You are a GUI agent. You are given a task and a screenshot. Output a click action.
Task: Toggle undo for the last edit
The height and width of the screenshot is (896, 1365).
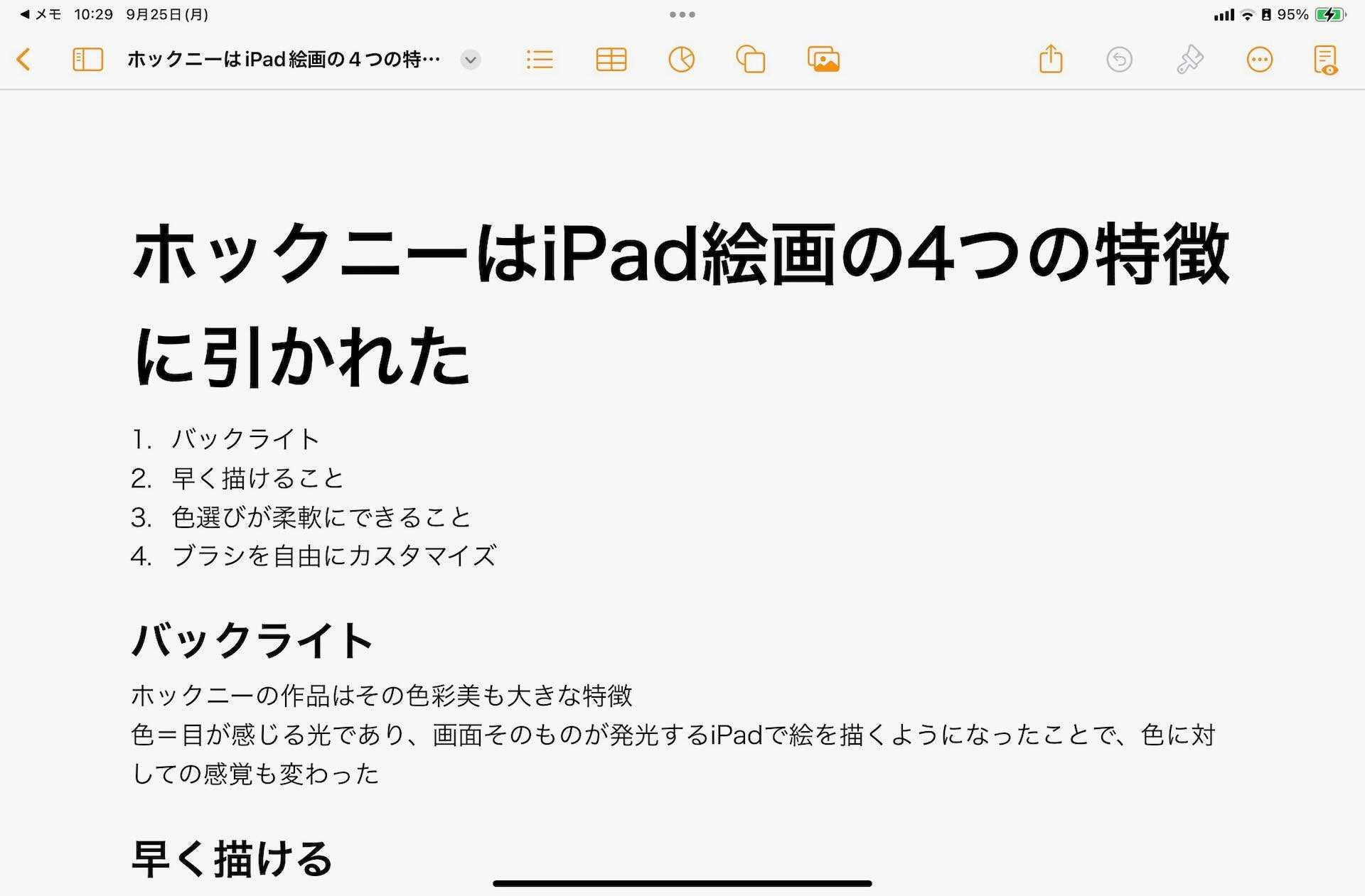[x=1120, y=60]
